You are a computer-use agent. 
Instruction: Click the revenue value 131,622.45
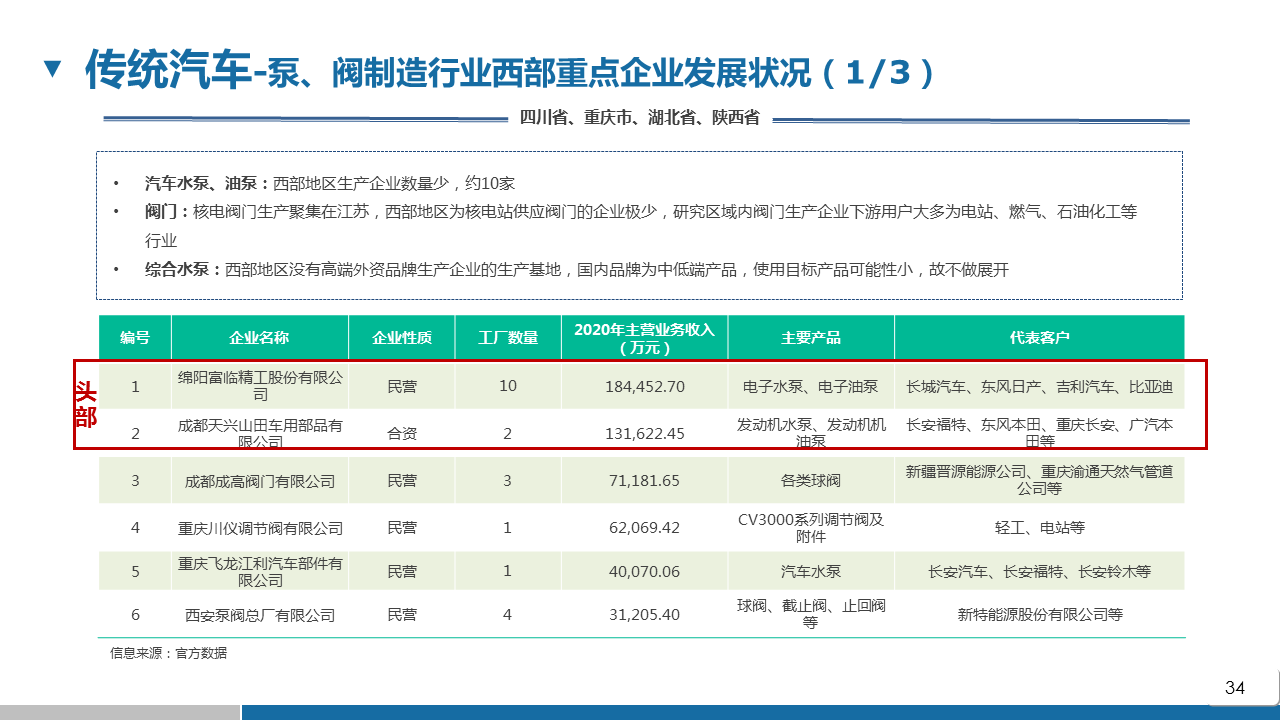click(x=644, y=434)
